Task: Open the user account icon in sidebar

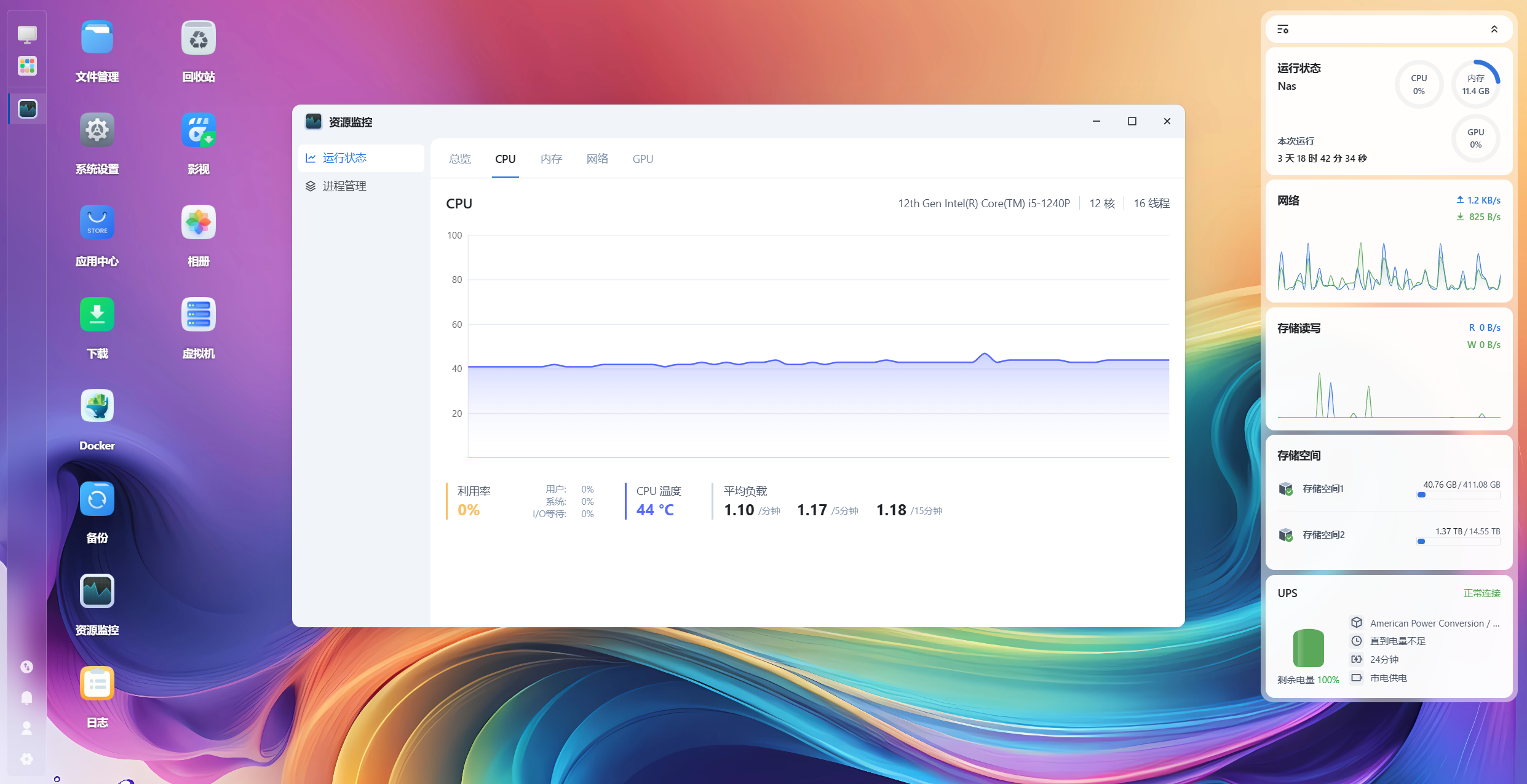Action: pos(26,728)
